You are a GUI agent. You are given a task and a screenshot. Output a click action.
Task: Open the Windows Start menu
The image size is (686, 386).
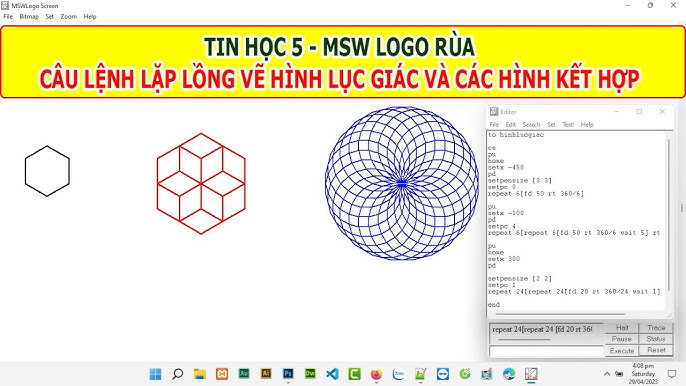155,374
